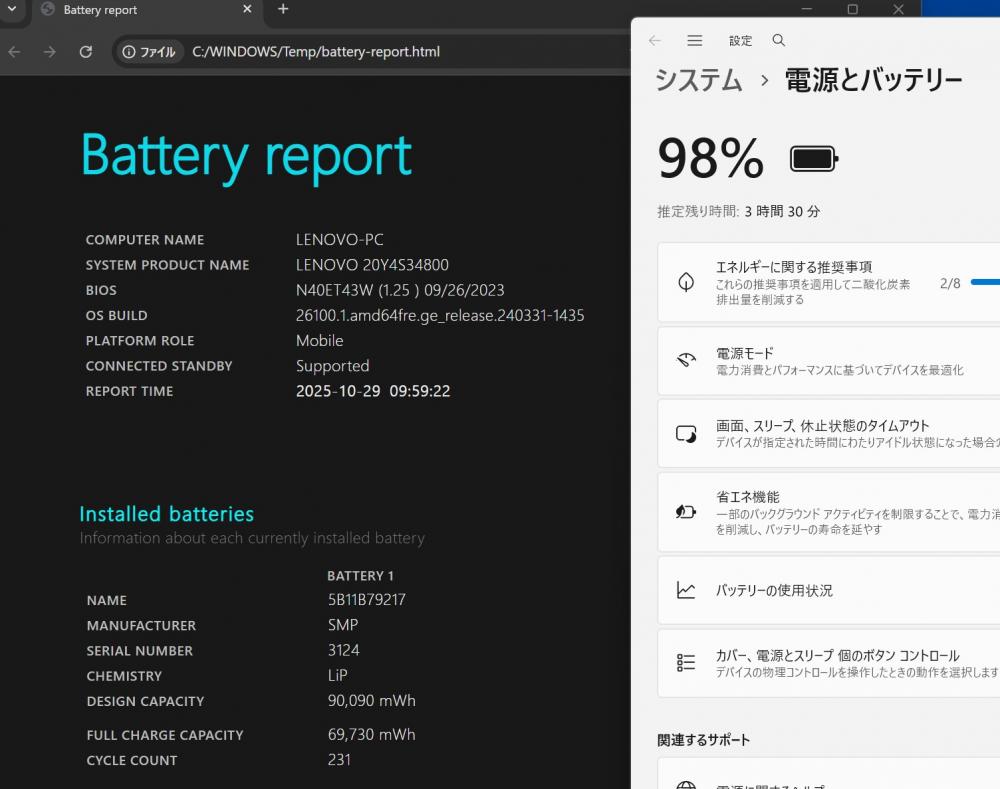
Task: Select the computer name LENOVO-PC
Action: pos(339,240)
